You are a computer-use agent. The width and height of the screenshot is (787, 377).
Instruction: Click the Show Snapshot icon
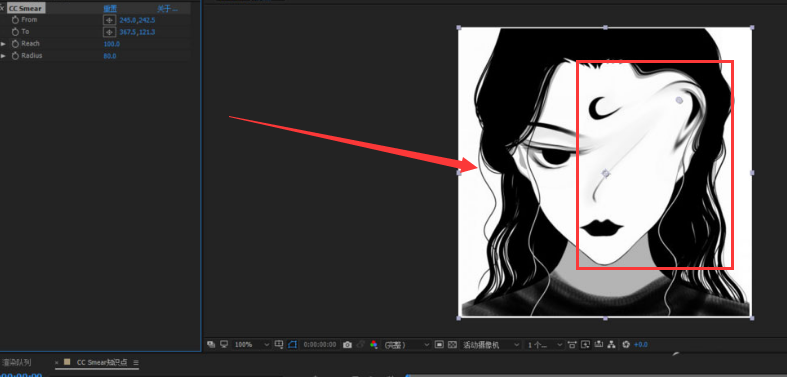(360, 345)
